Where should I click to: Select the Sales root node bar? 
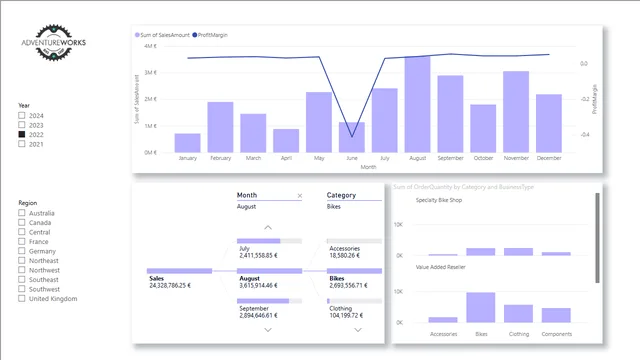pyautogui.click(x=180, y=271)
